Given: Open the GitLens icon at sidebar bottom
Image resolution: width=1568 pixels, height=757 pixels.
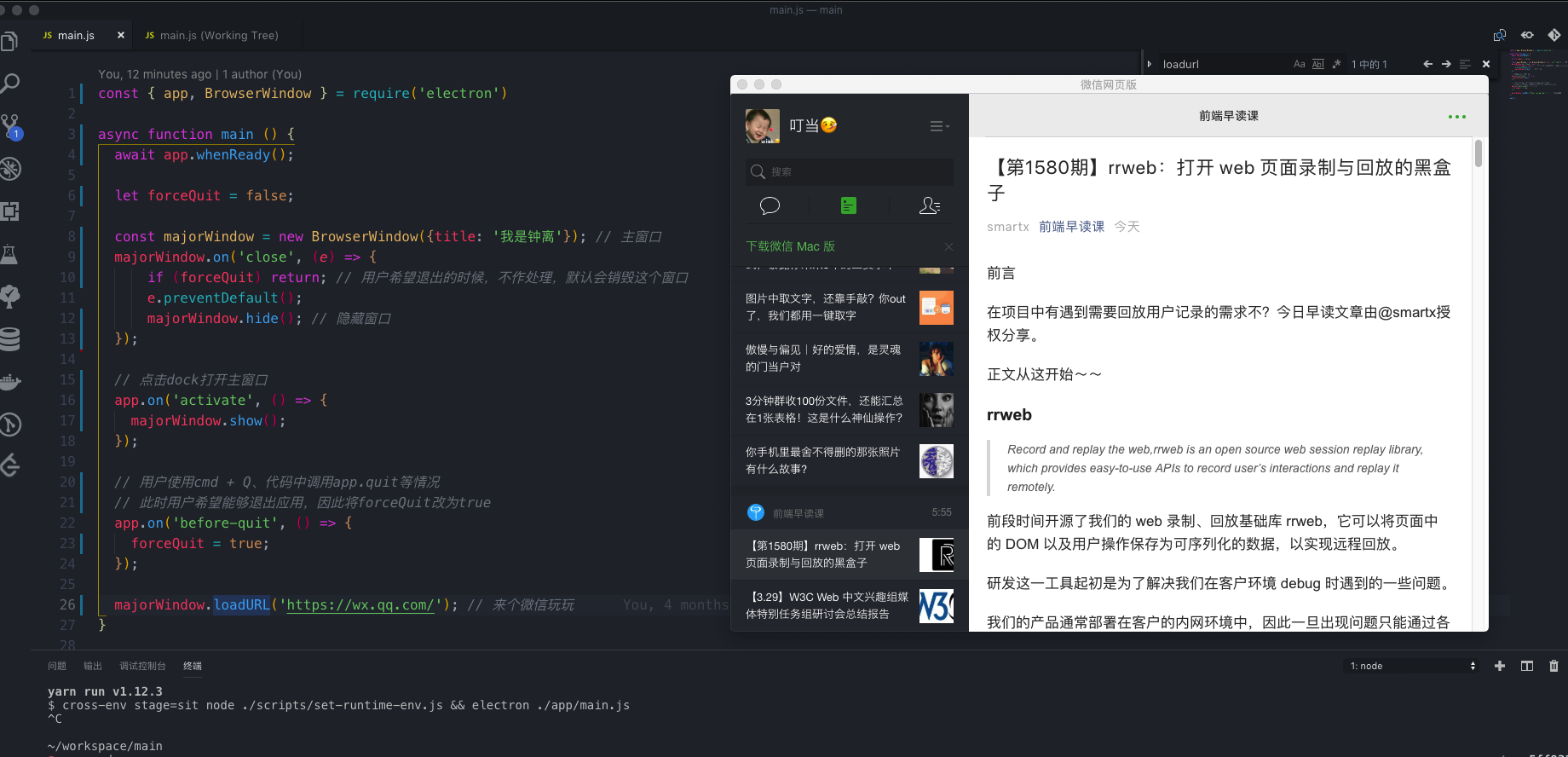Looking at the screenshot, I should 9,465.
